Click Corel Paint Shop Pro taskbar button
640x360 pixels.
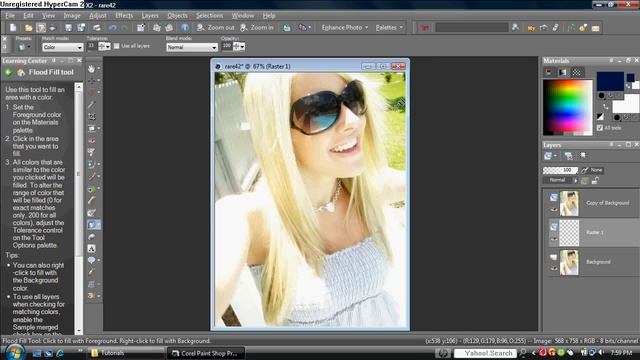pos(206,353)
